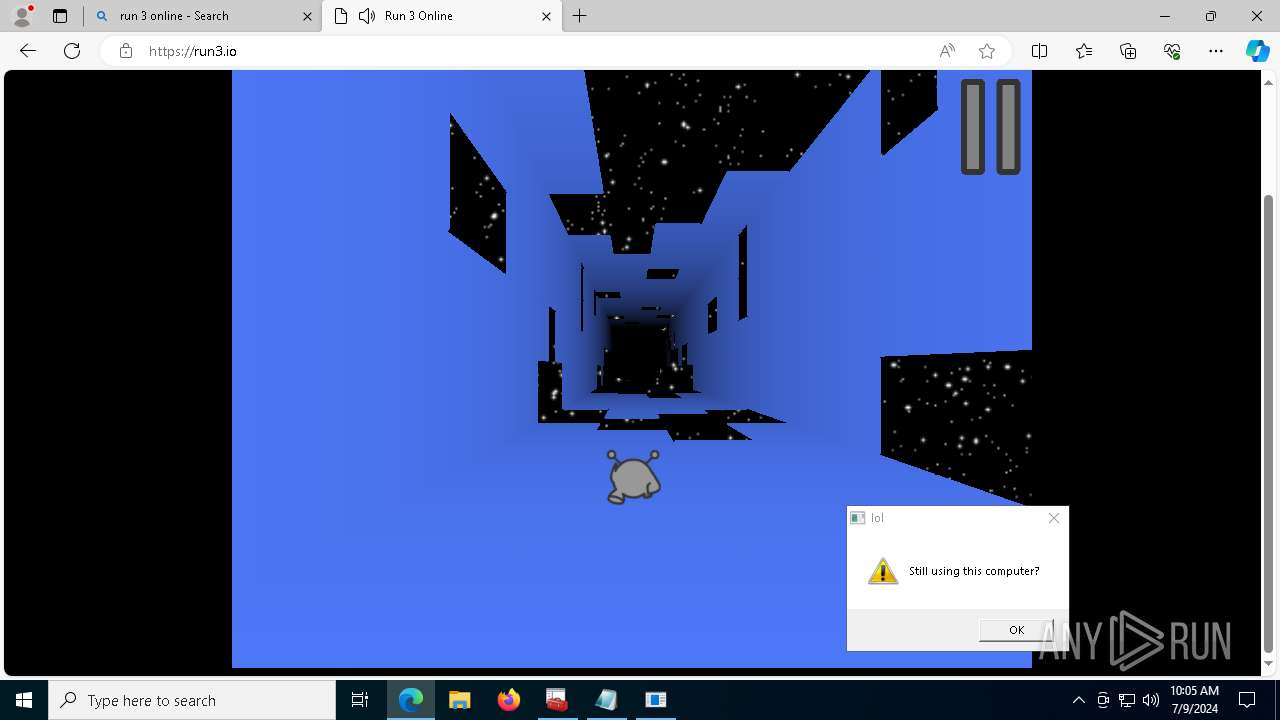Launch Firefox from the taskbar

(x=508, y=700)
